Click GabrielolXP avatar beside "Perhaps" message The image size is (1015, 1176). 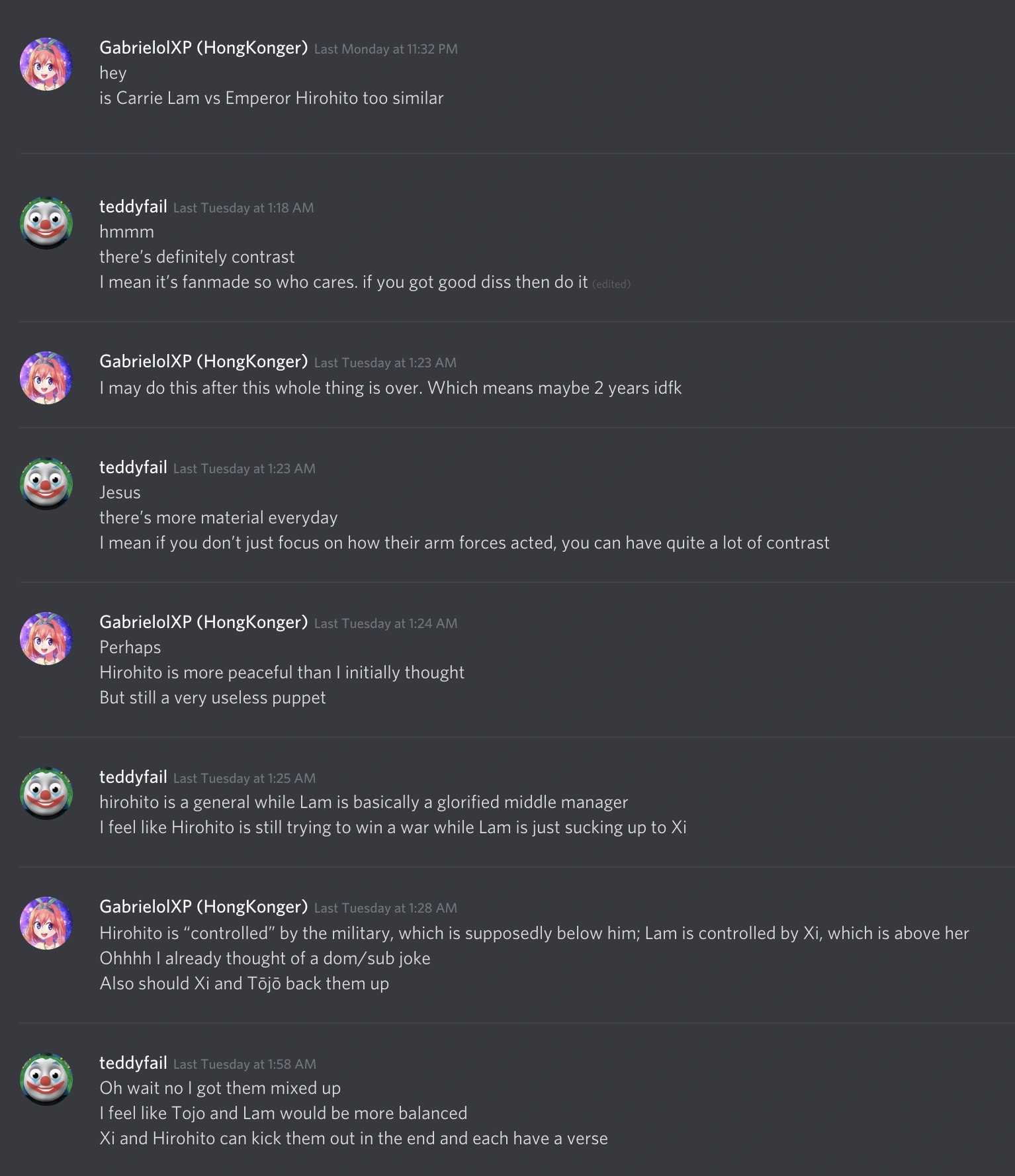(46, 639)
